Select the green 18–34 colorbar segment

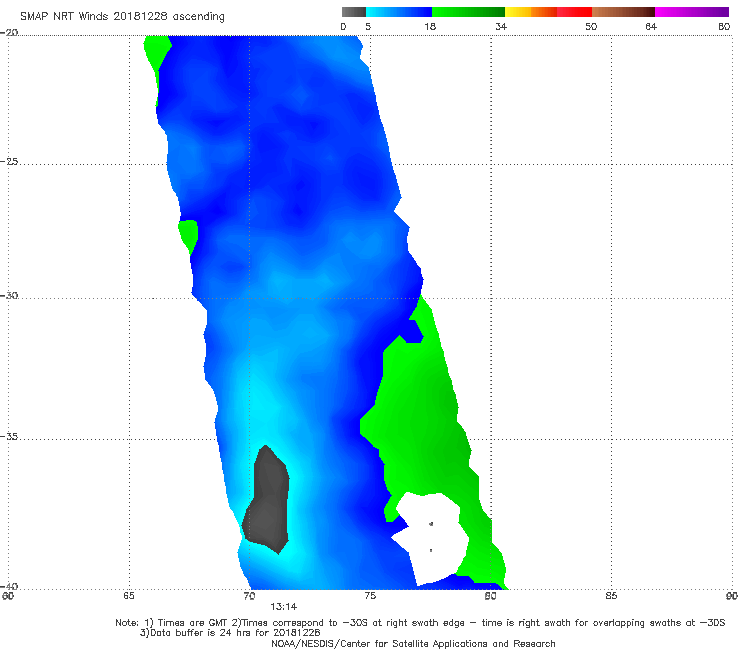469,12
